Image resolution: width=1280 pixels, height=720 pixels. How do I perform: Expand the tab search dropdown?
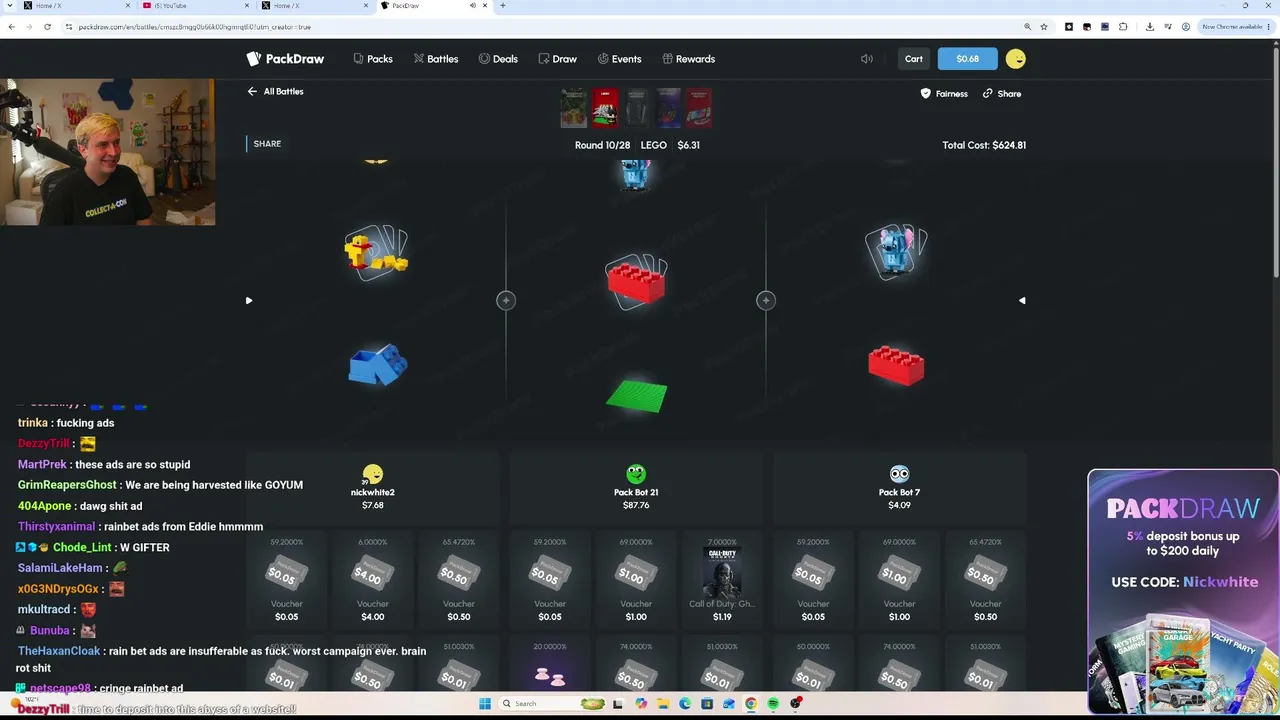point(11,6)
